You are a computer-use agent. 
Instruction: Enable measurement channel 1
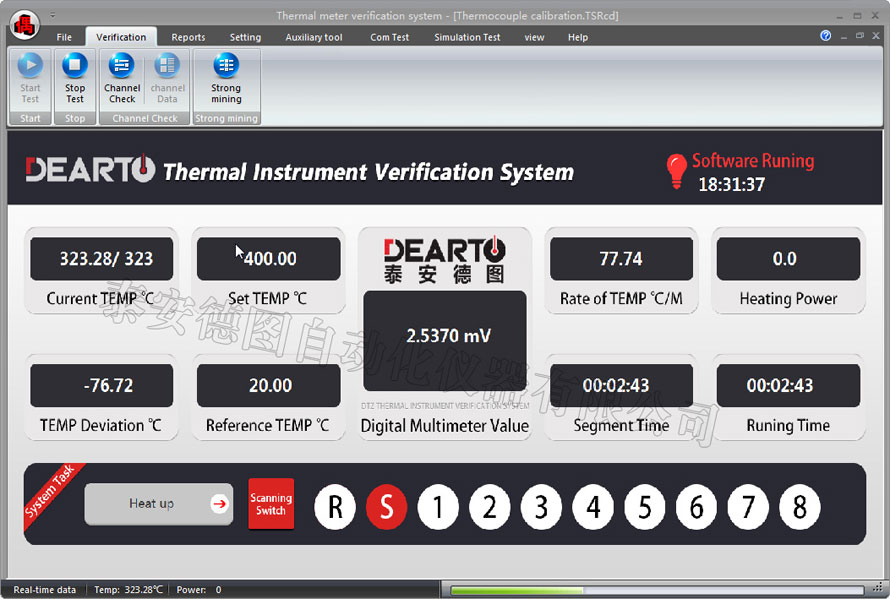(x=438, y=507)
